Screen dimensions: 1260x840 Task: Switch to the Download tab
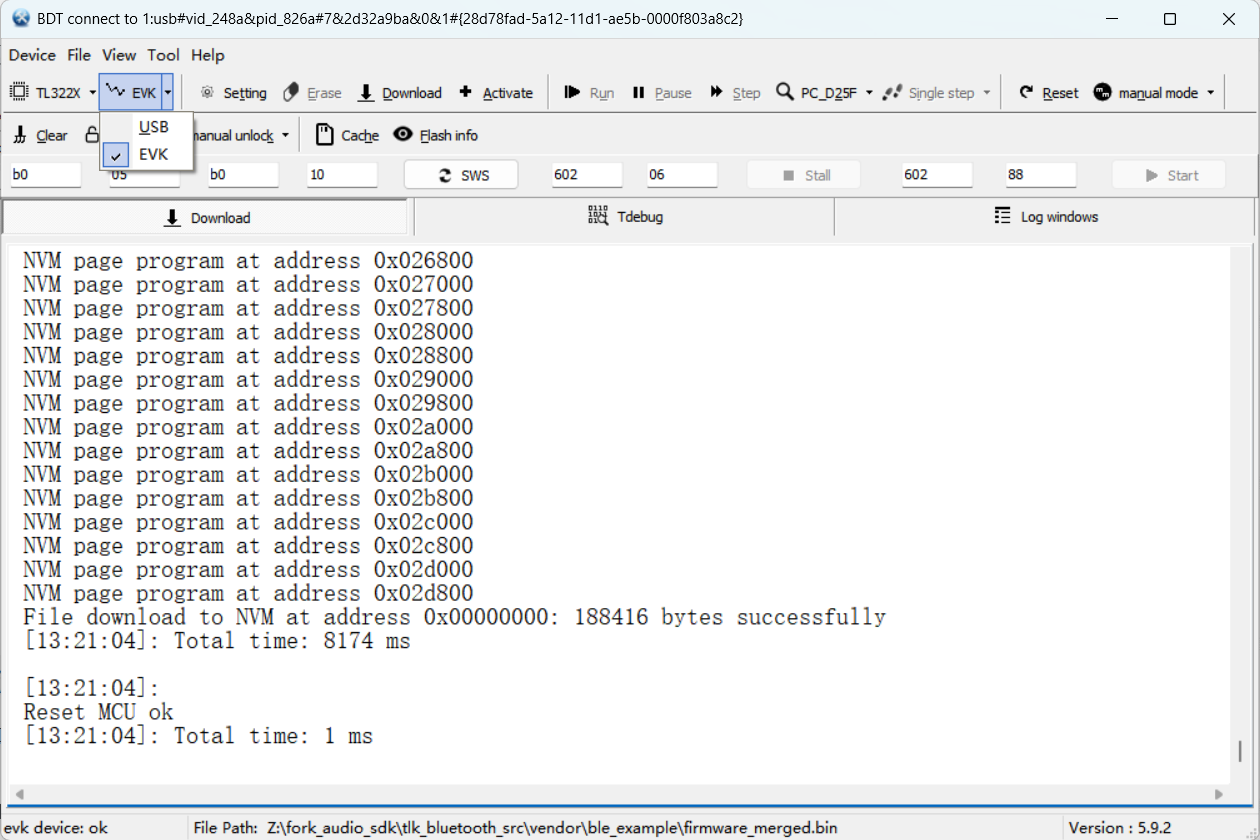208,217
